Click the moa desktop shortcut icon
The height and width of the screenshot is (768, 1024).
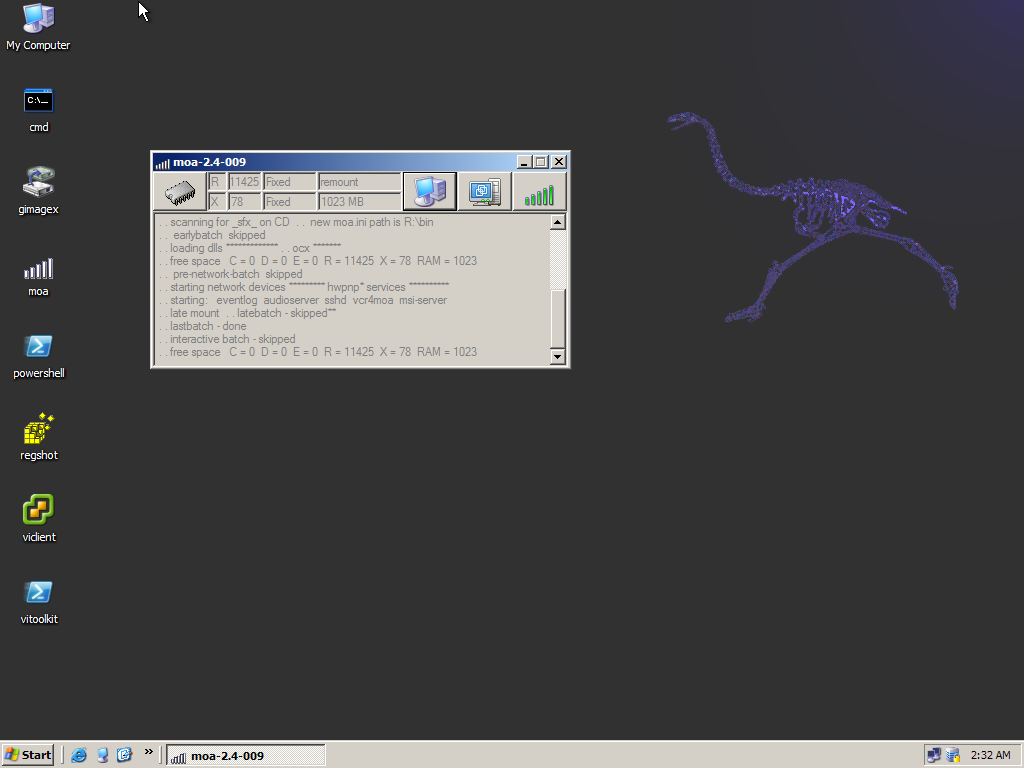(x=38, y=269)
